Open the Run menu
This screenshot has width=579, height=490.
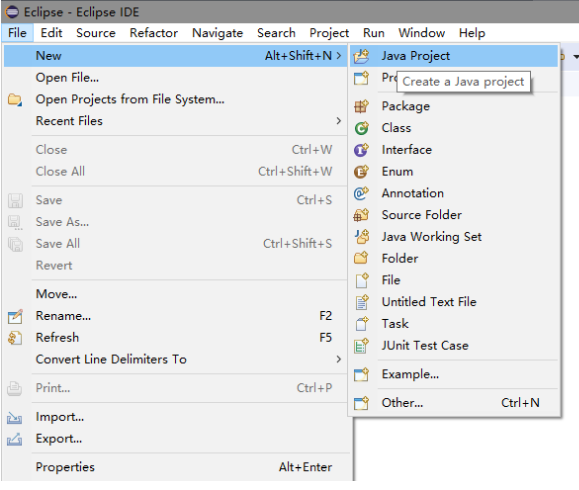click(x=374, y=33)
